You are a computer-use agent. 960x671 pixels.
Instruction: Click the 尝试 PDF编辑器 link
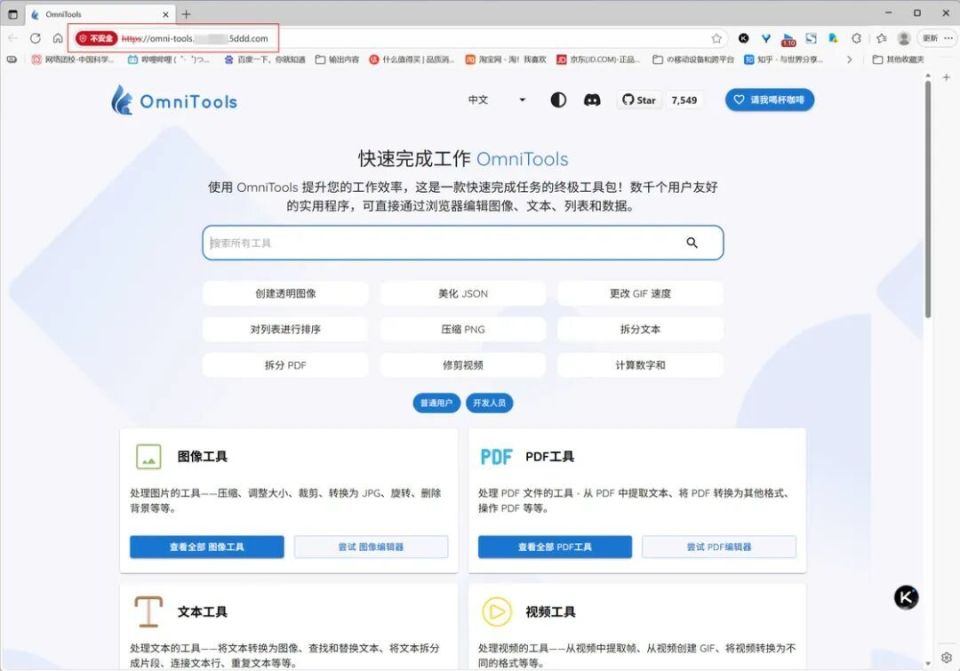tap(719, 547)
